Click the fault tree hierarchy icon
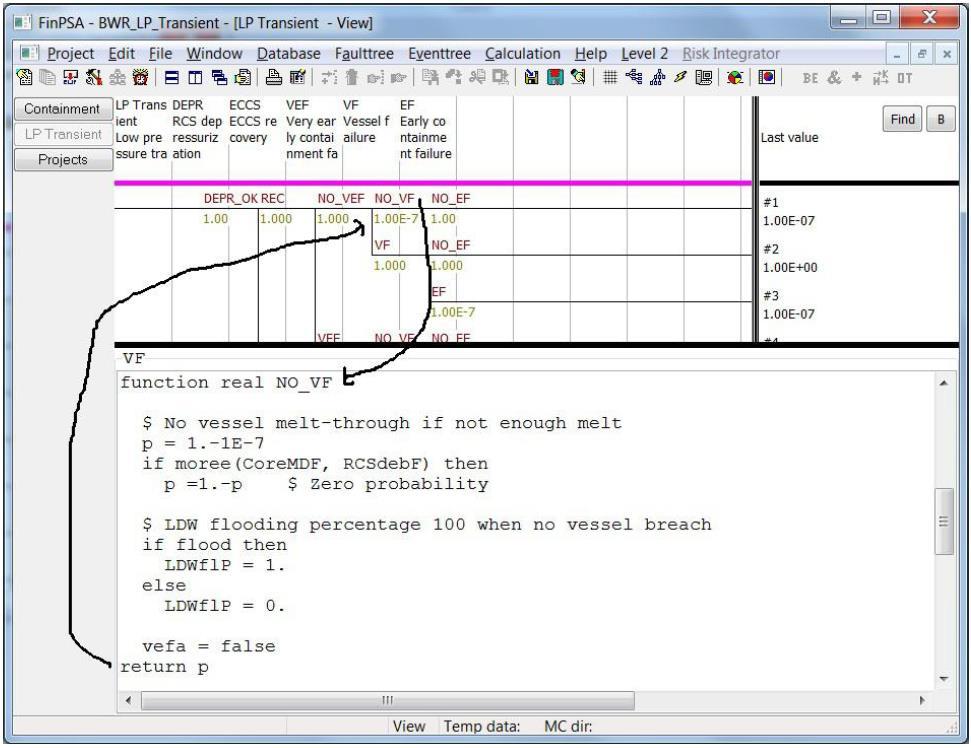 pos(658,77)
